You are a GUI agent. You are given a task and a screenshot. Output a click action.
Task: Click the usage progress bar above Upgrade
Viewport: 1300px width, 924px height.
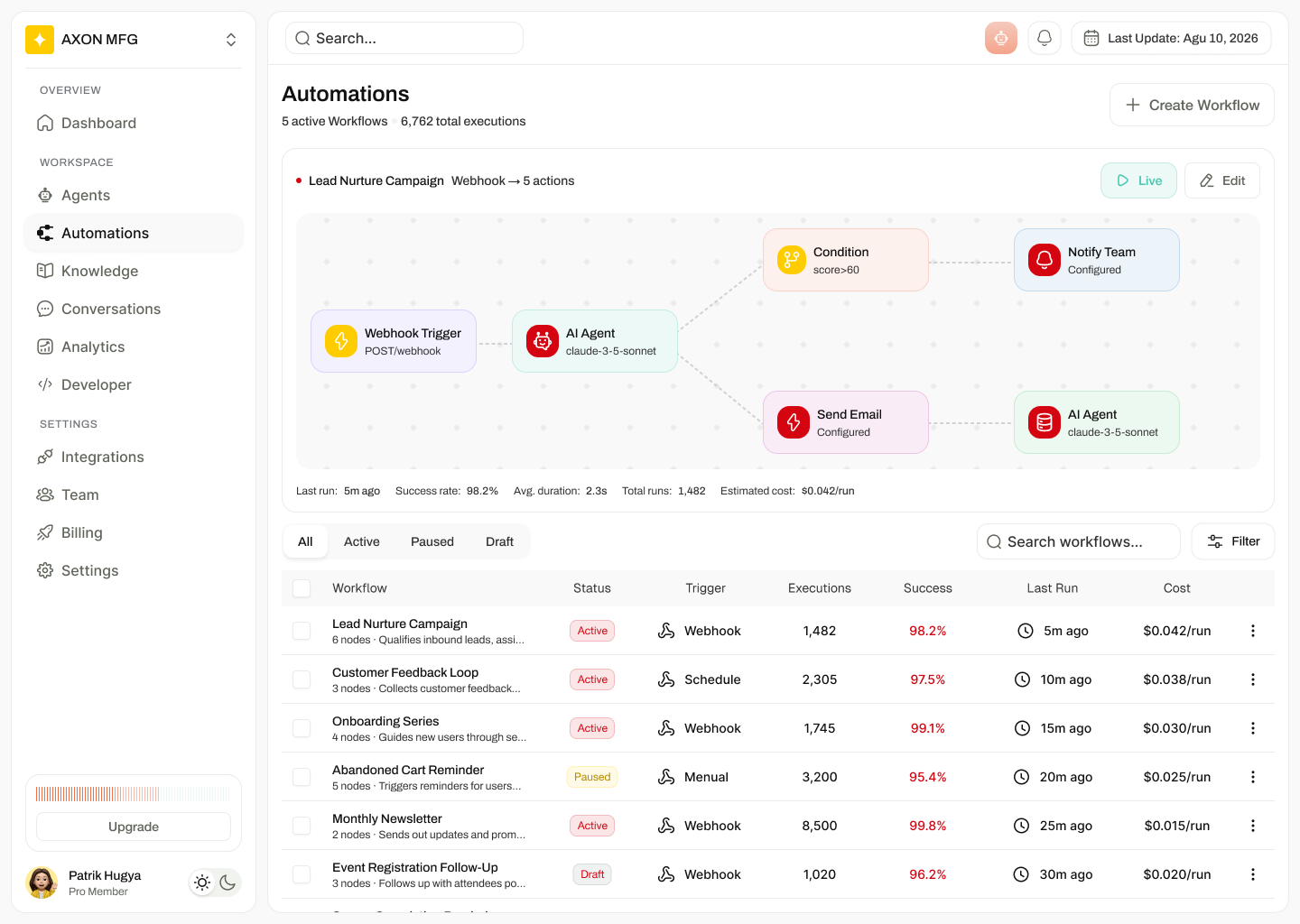tap(134, 794)
